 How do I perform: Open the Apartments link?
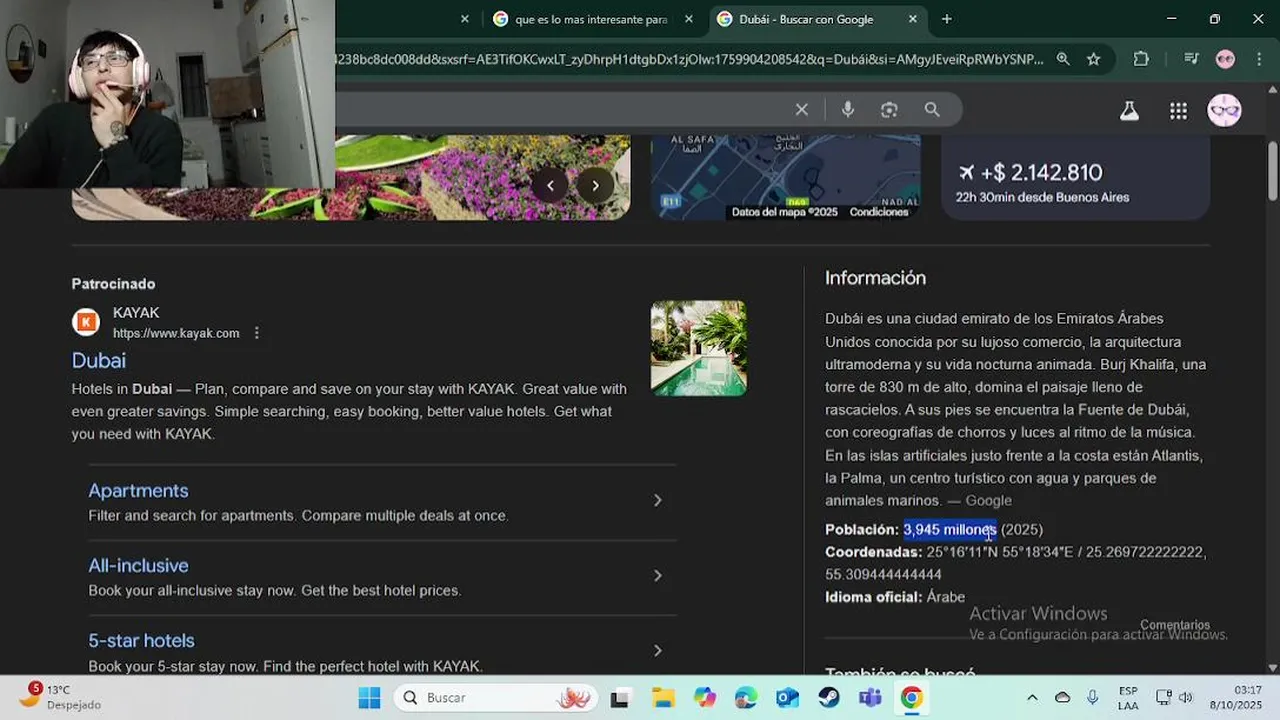pyautogui.click(x=138, y=491)
